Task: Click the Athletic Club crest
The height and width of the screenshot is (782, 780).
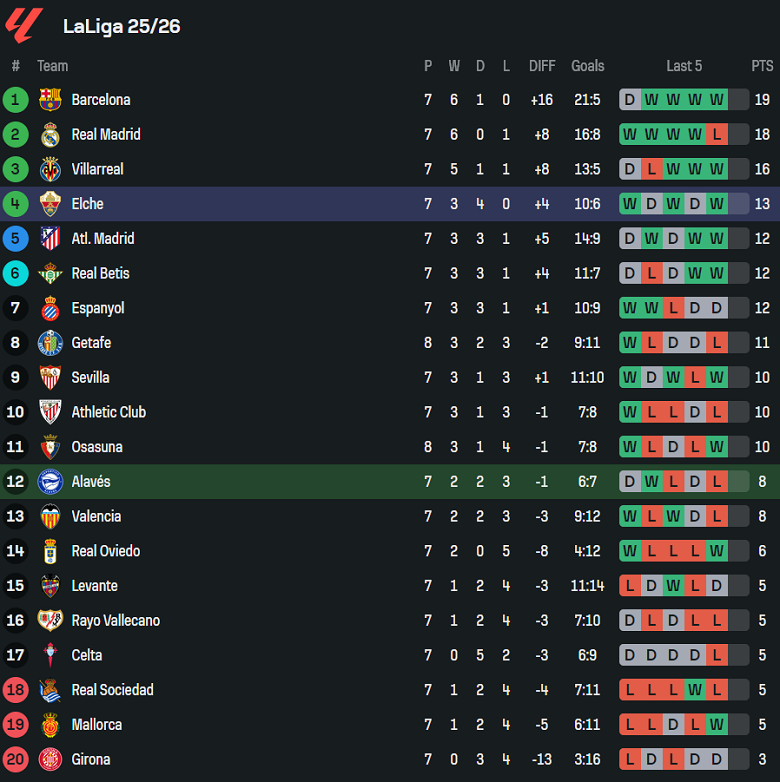Action: pyautogui.click(x=50, y=412)
